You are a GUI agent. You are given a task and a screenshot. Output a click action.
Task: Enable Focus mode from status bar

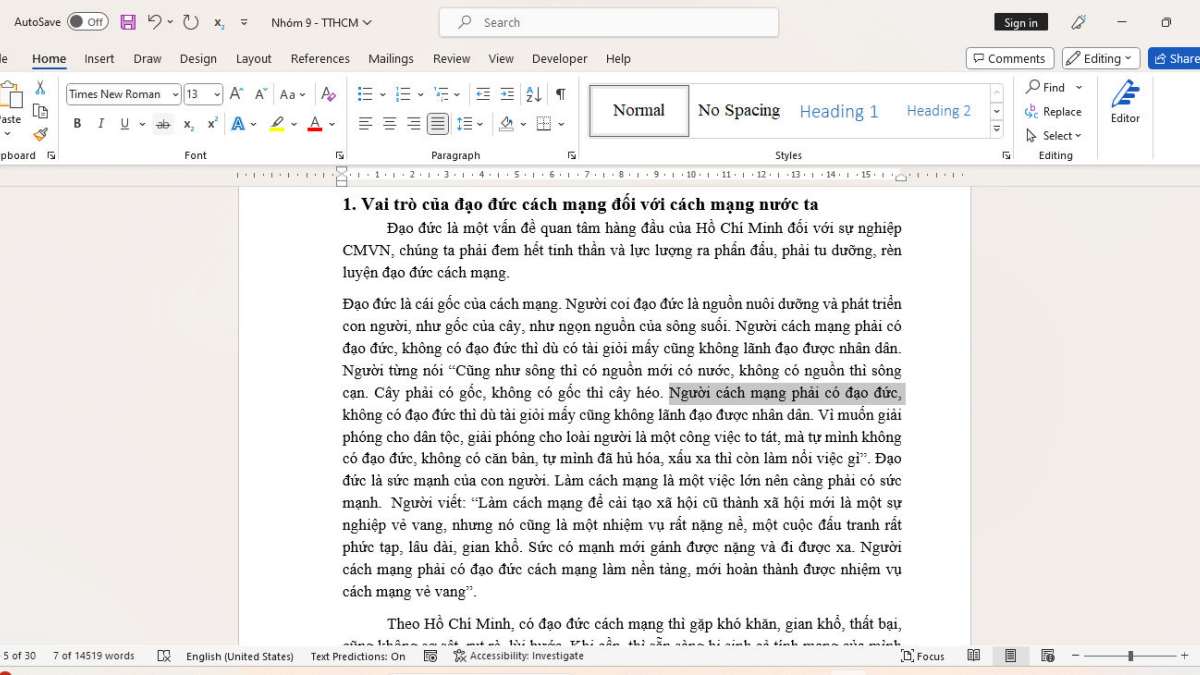923,655
